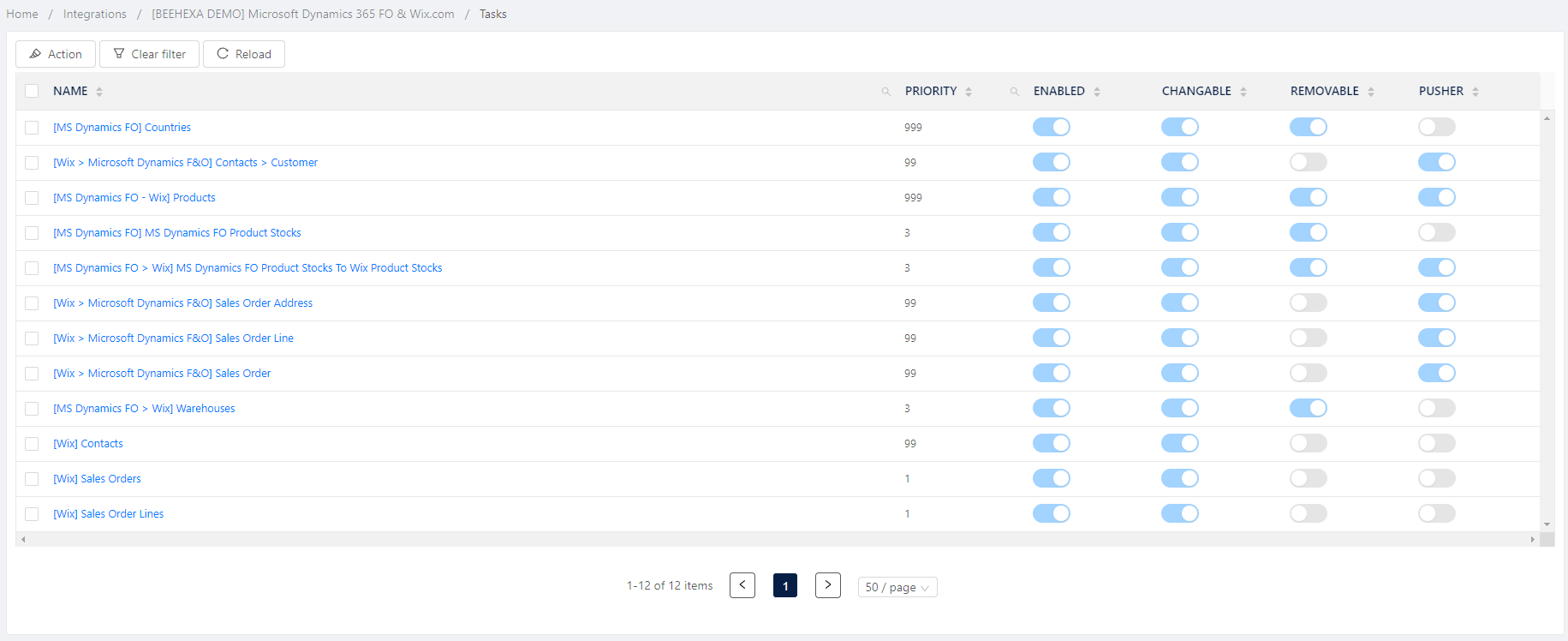Toggle REMOVABLE for [Wix] Sales Order Lines
The width and height of the screenshot is (1568, 641).
[1309, 513]
